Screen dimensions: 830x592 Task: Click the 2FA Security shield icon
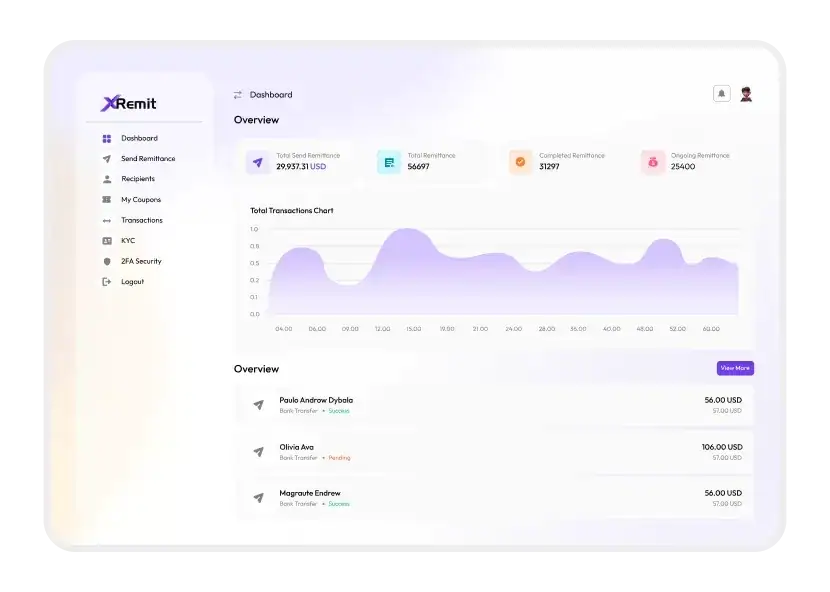click(107, 262)
